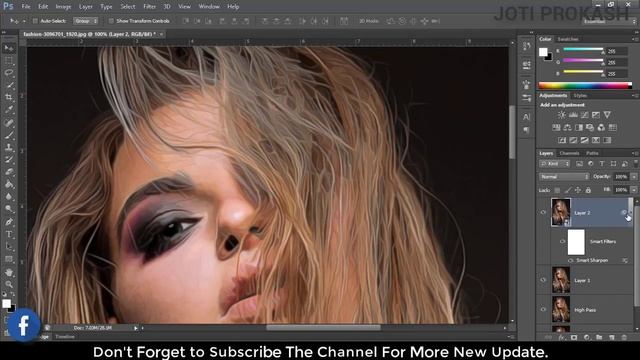
Task: Select the Hand tool
Action: pyautogui.click(x=9, y=272)
